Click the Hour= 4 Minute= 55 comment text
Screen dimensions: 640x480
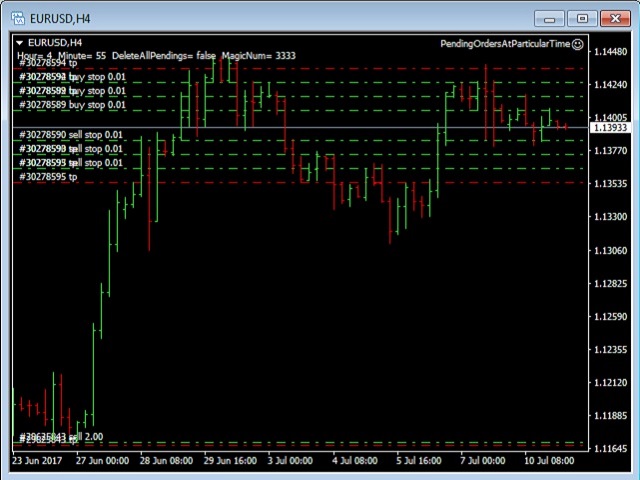(x=61, y=56)
